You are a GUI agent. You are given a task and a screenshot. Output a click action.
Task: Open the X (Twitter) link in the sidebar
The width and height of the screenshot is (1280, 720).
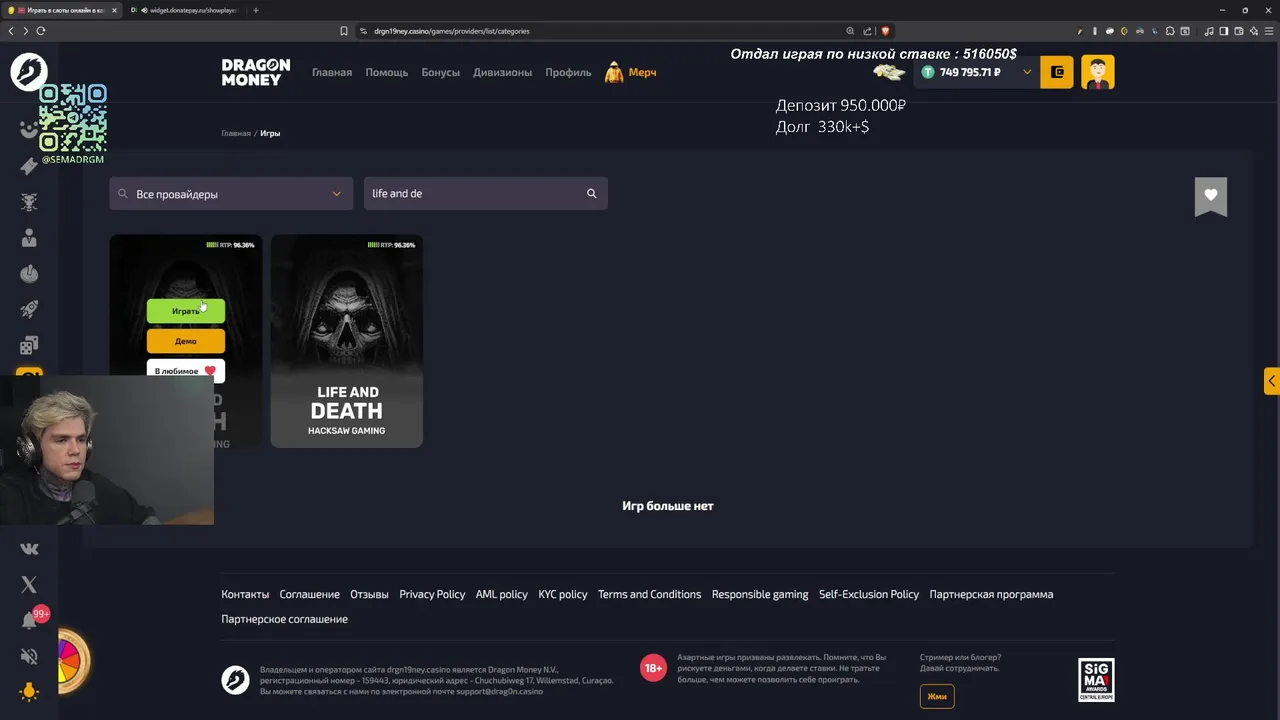(x=29, y=584)
